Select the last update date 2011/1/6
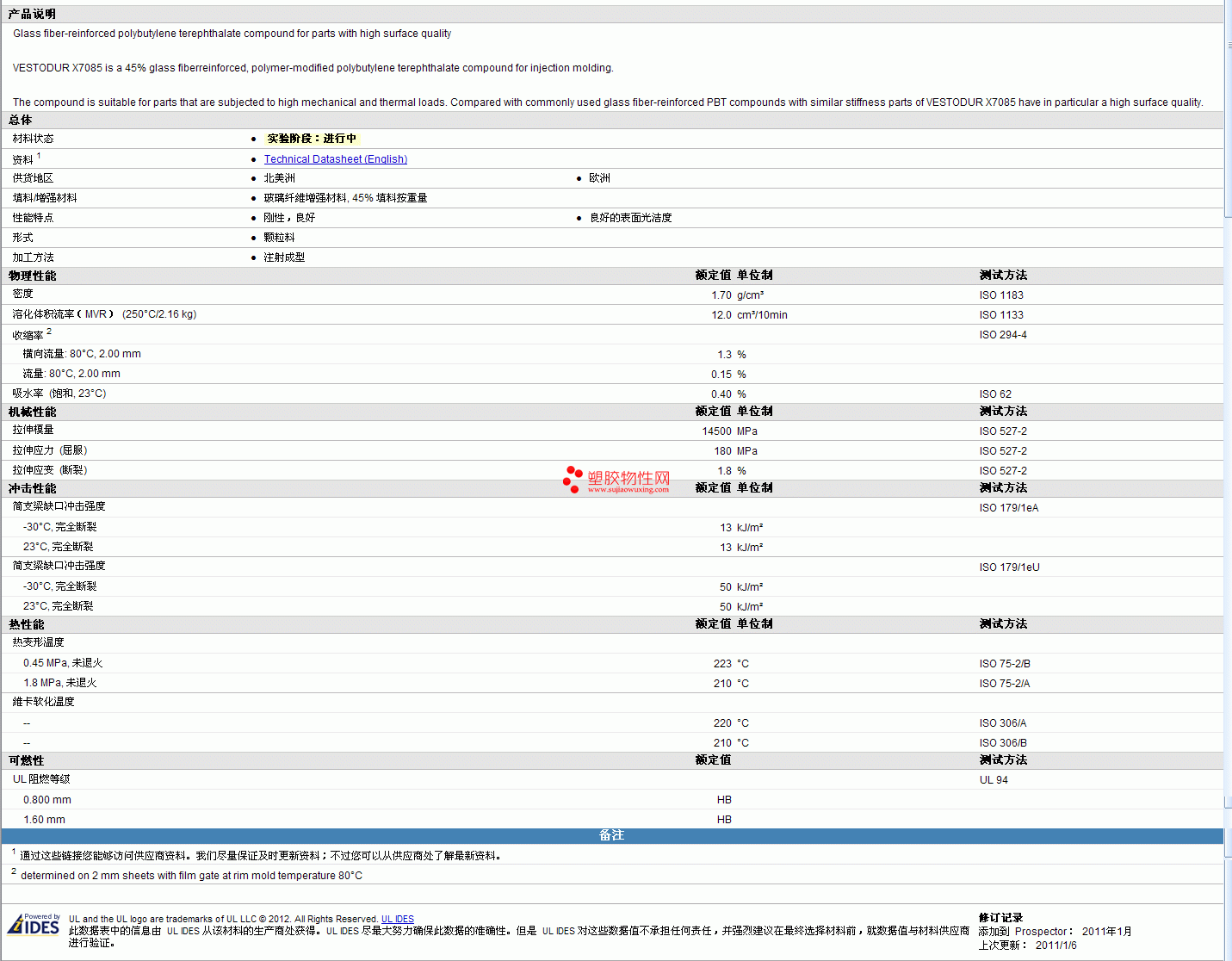The width and height of the screenshot is (1232, 961). click(x=1056, y=945)
